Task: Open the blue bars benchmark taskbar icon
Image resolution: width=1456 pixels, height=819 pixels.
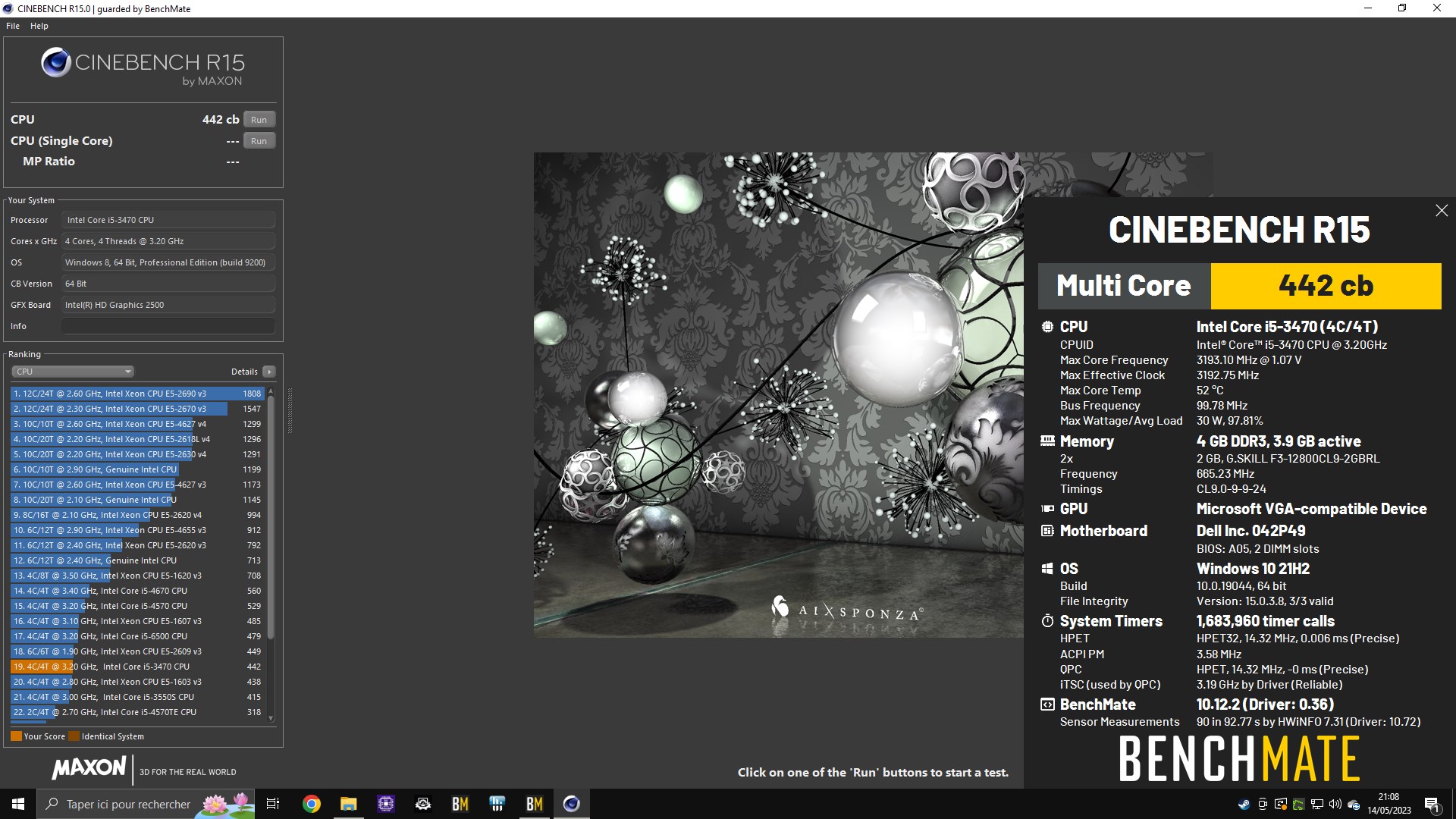Action: pyautogui.click(x=497, y=804)
